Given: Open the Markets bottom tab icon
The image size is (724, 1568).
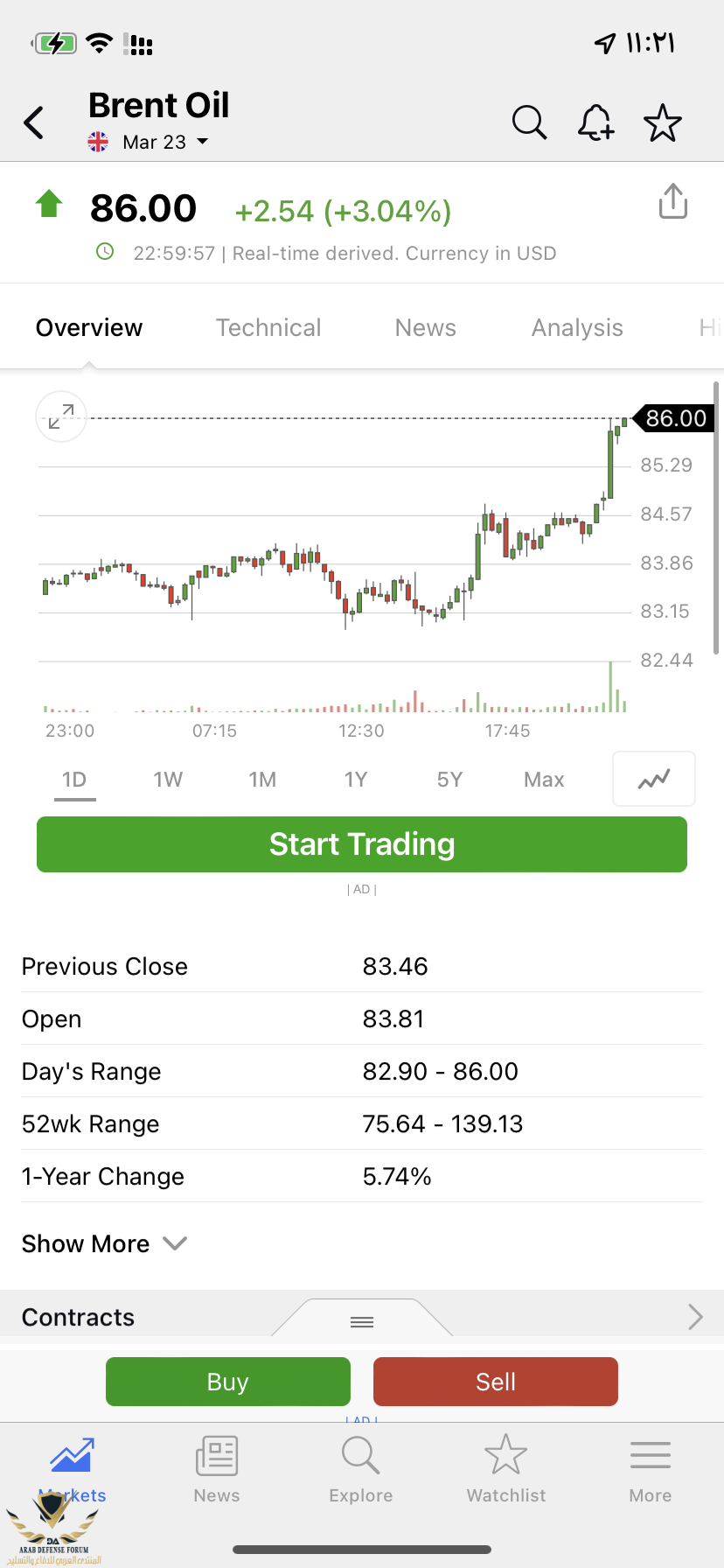Looking at the screenshot, I should (x=73, y=1455).
